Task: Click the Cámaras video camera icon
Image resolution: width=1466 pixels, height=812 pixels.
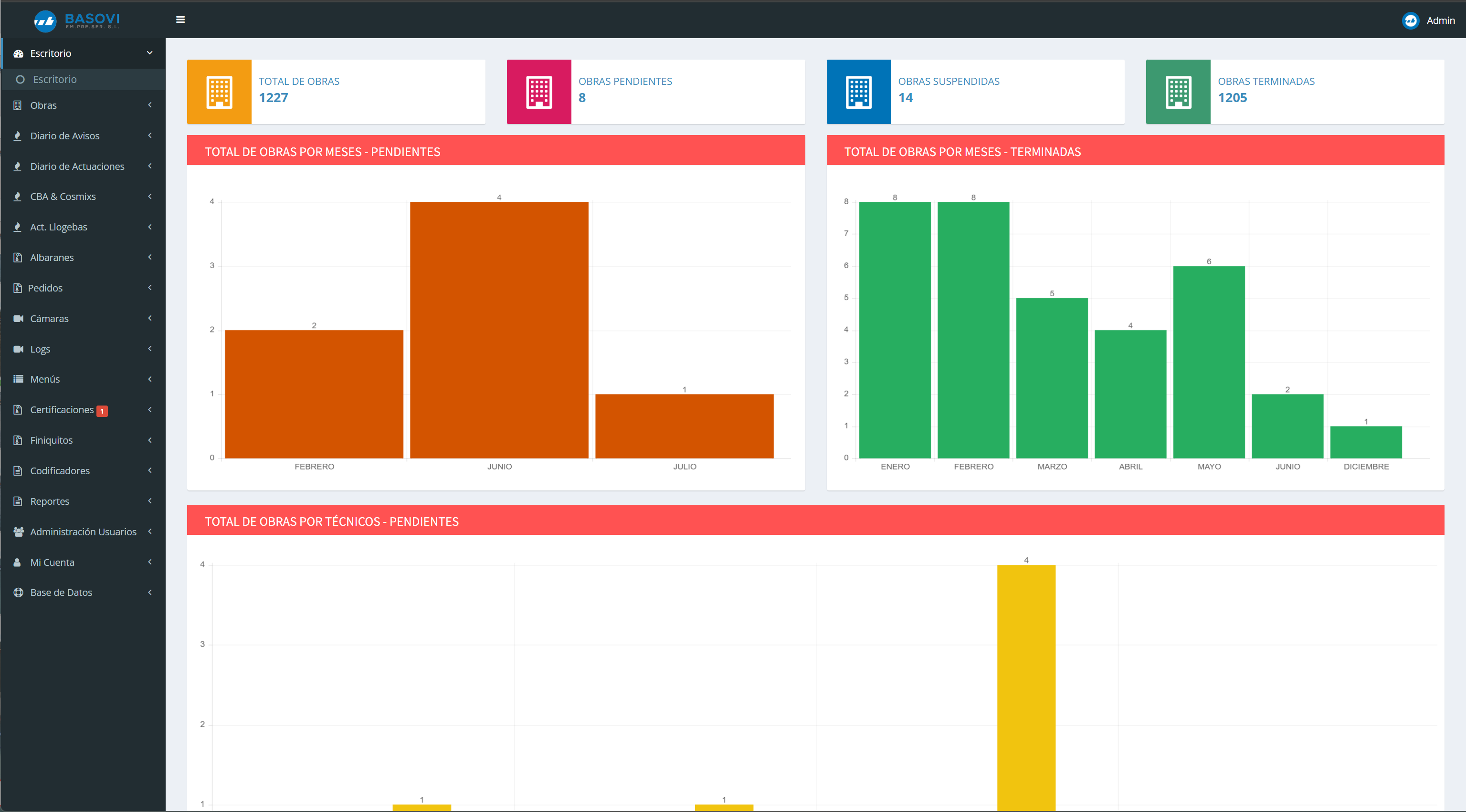Action: click(x=18, y=318)
